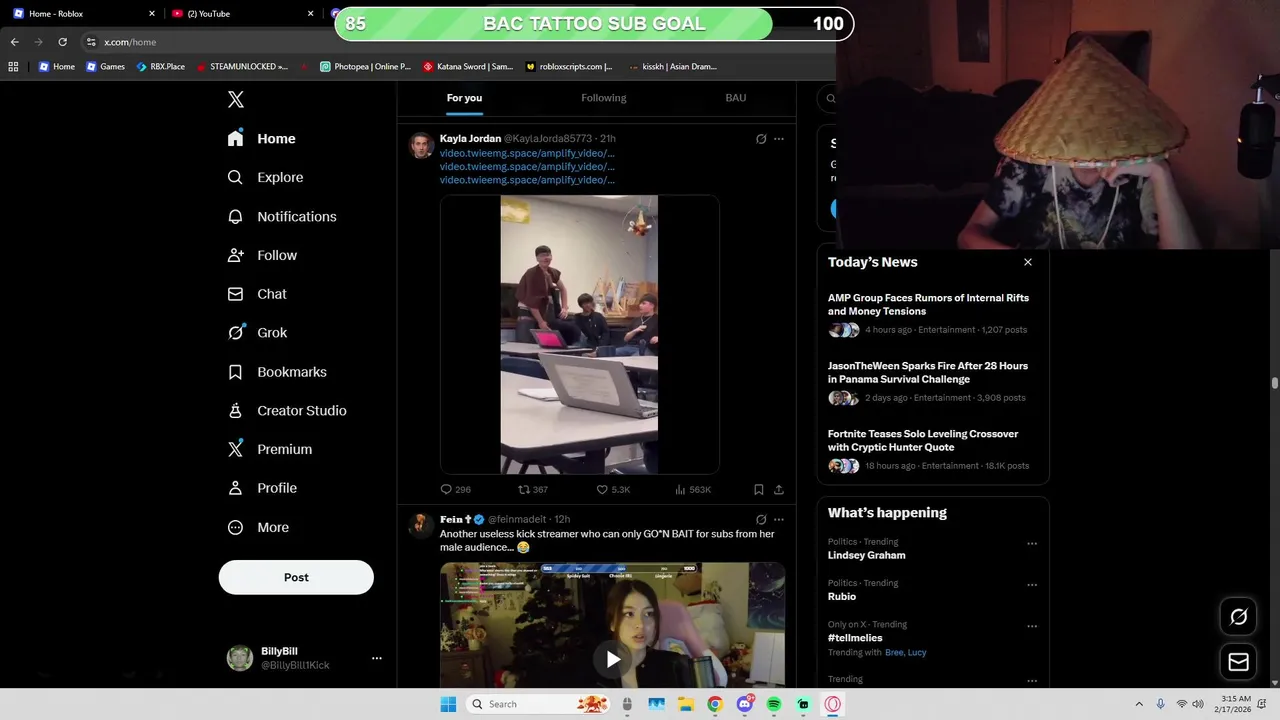This screenshot has height=720, width=1280.
Task: Click the Grok explain icon on Kayla Jordan's post
Action: (761, 139)
